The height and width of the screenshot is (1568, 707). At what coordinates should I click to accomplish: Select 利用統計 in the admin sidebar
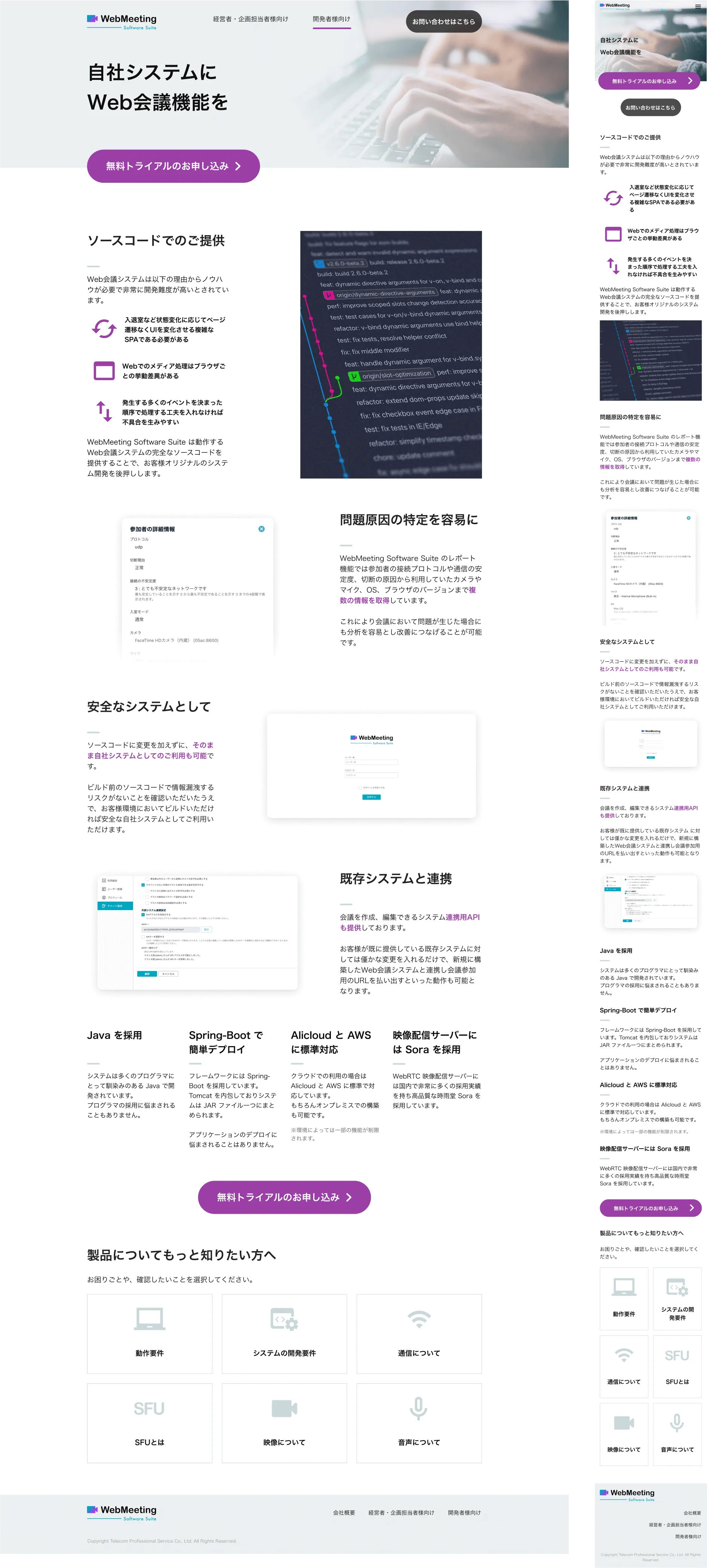110,881
